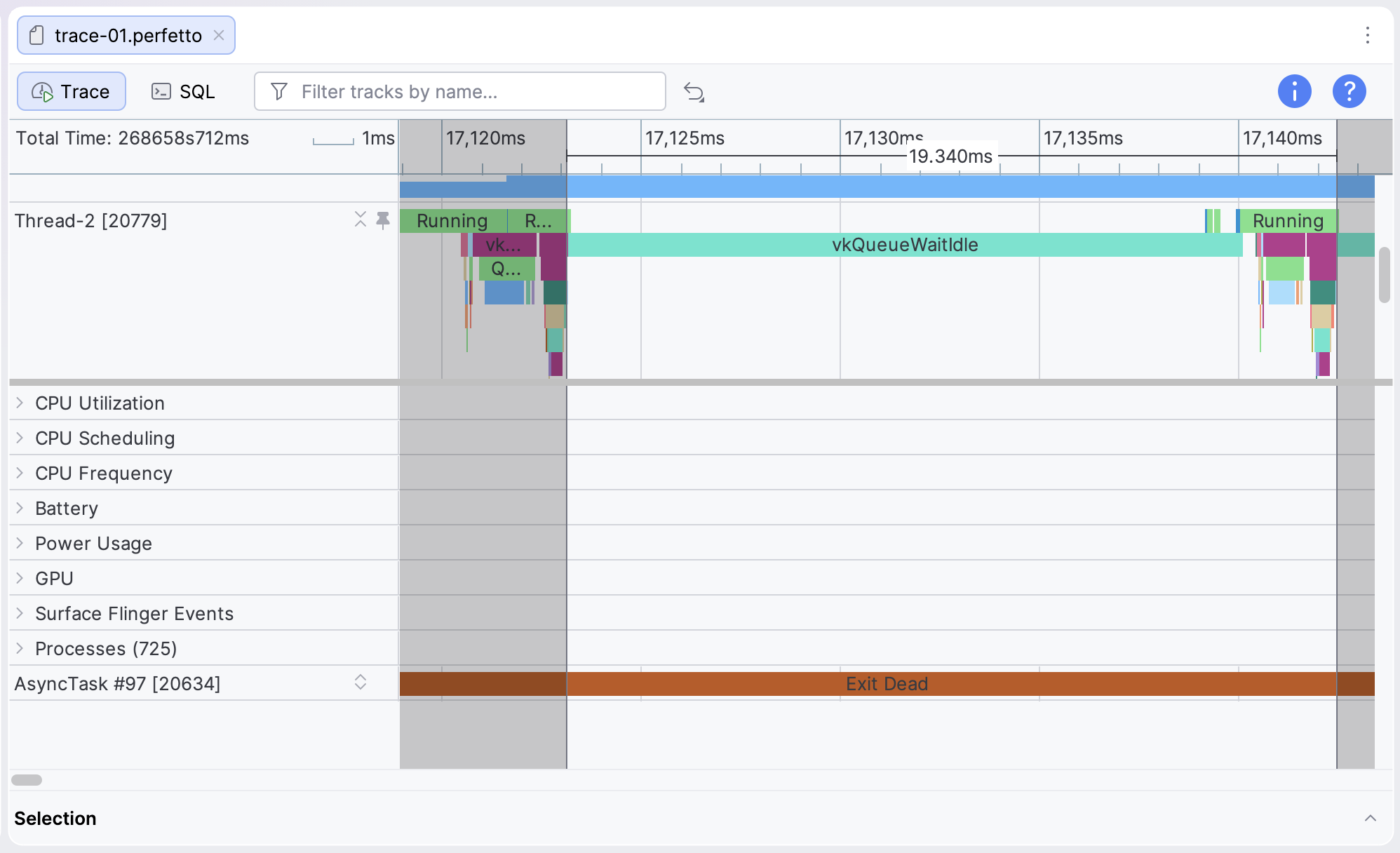The image size is (1400, 853).
Task: Select the first Running state slice
Action: click(x=453, y=221)
